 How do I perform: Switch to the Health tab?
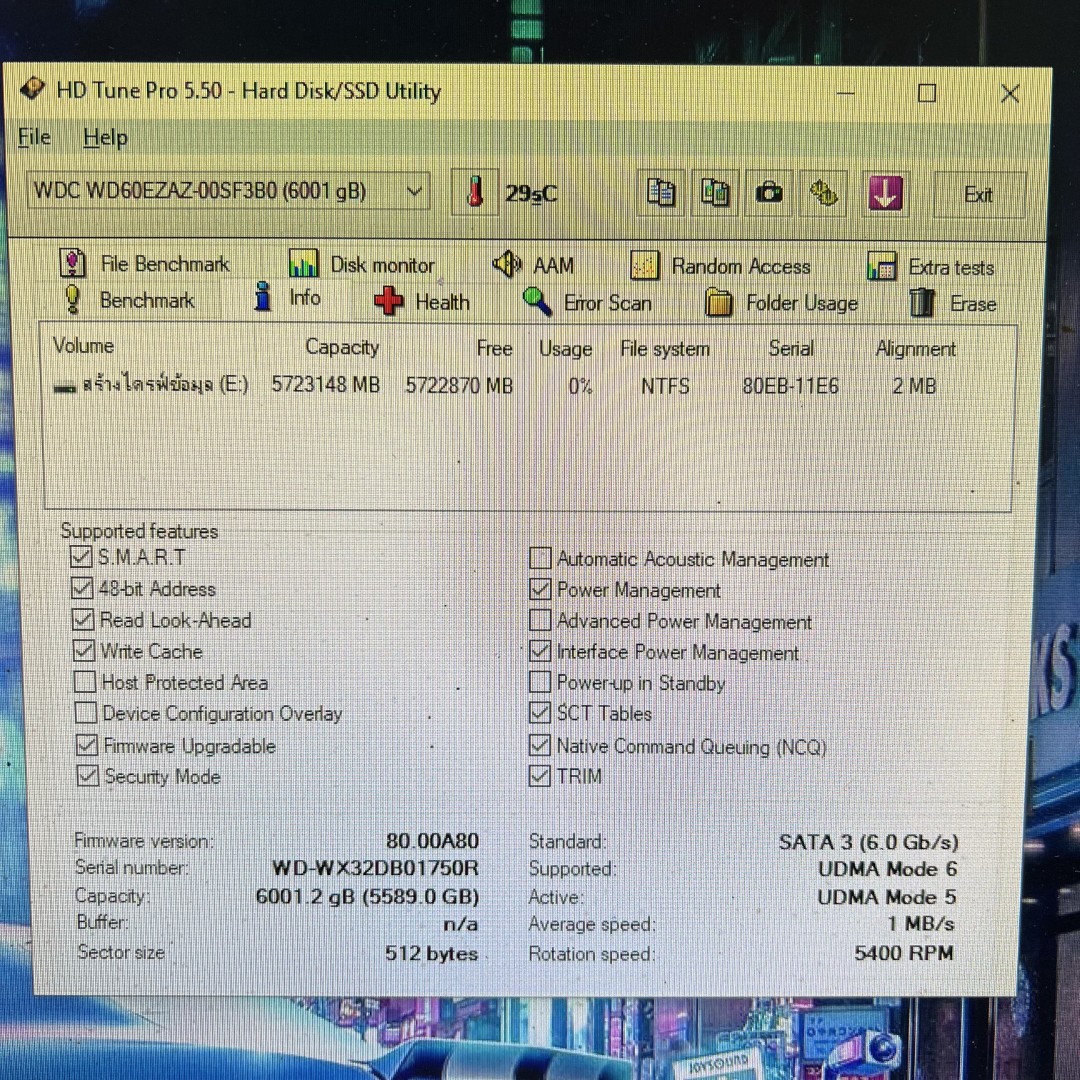[422, 301]
